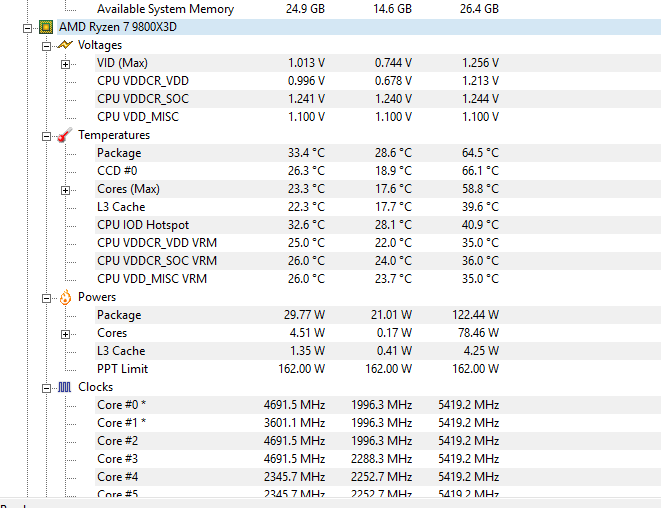This screenshot has height=508, width=661.
Task: Click the 26.4 GB memory maximum value
Action: coord(480,9)
